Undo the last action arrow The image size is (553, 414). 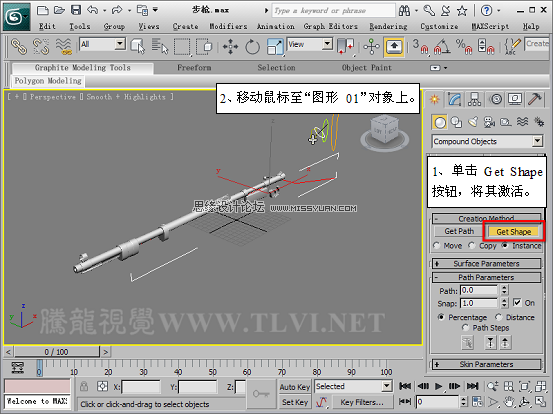tap(93, 10)
